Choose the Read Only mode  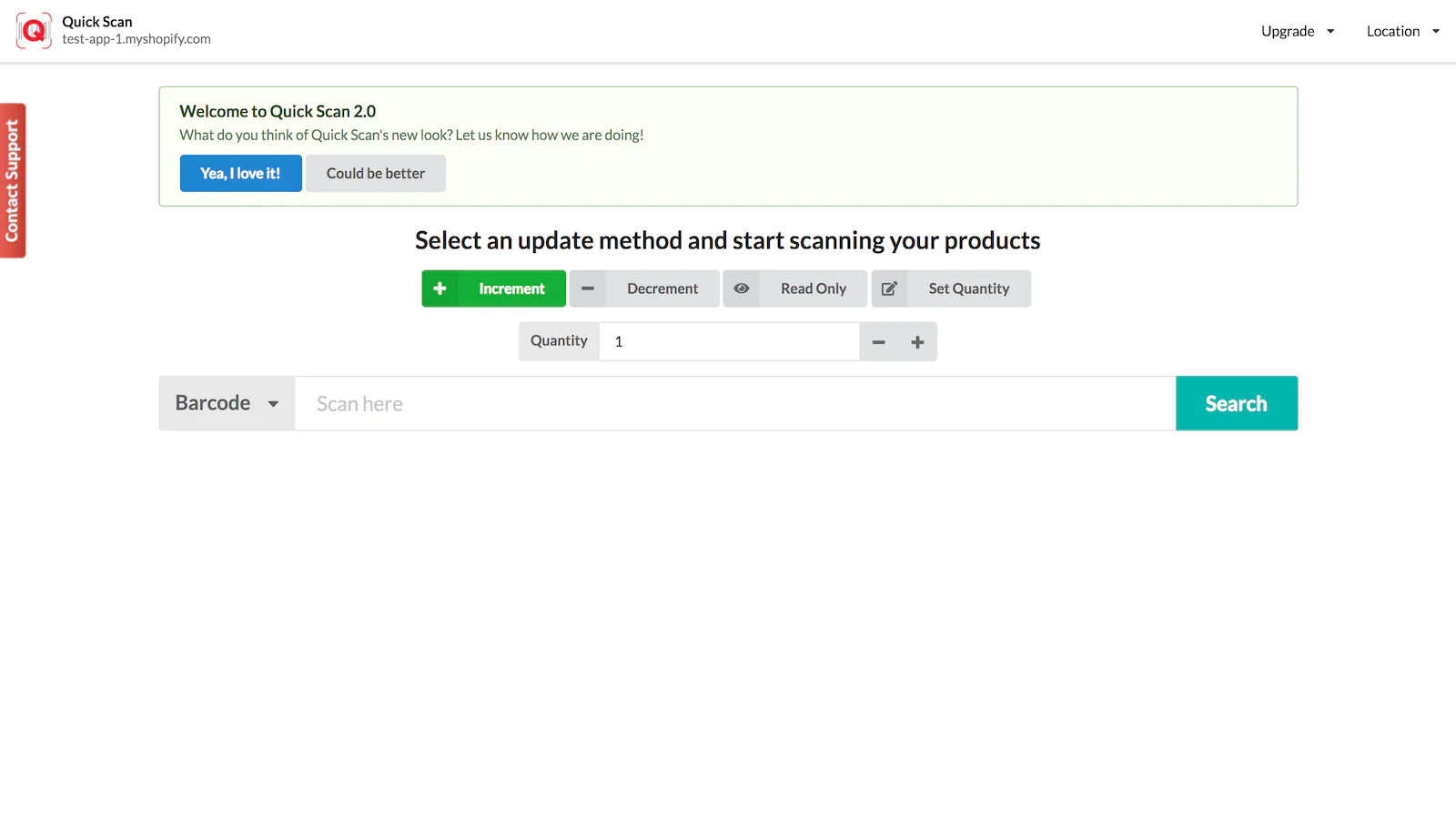(x=813, y=288)
